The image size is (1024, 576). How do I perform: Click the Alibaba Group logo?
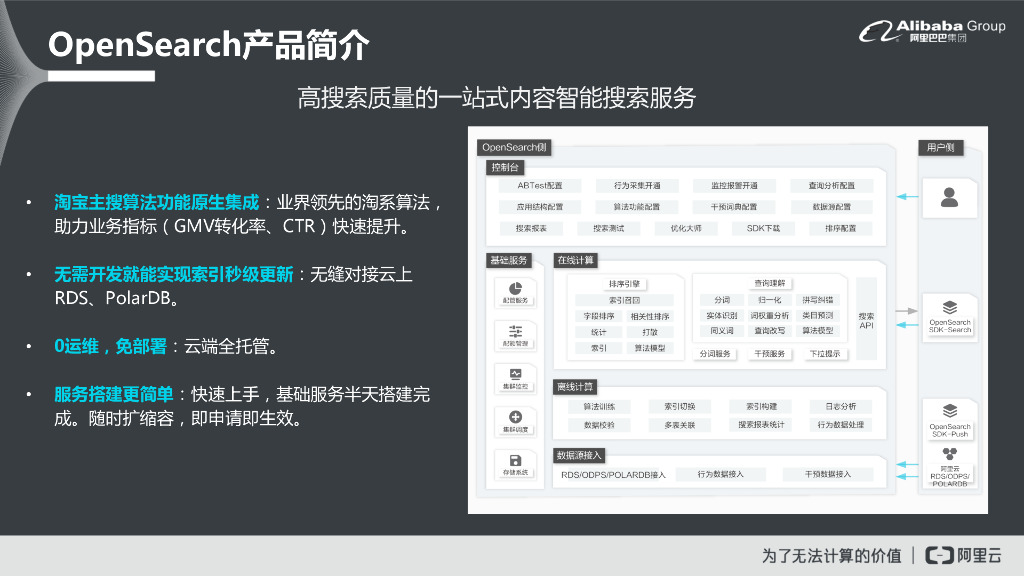pos(932,31)
